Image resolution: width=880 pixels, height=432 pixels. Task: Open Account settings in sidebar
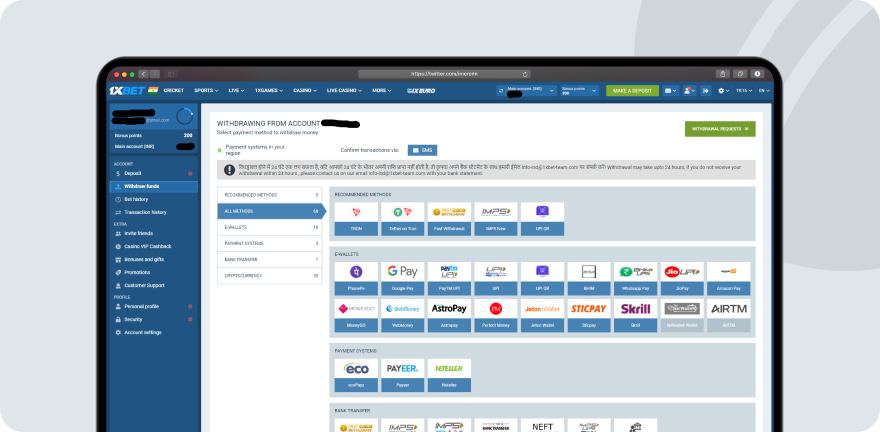(x=154, y=333)
